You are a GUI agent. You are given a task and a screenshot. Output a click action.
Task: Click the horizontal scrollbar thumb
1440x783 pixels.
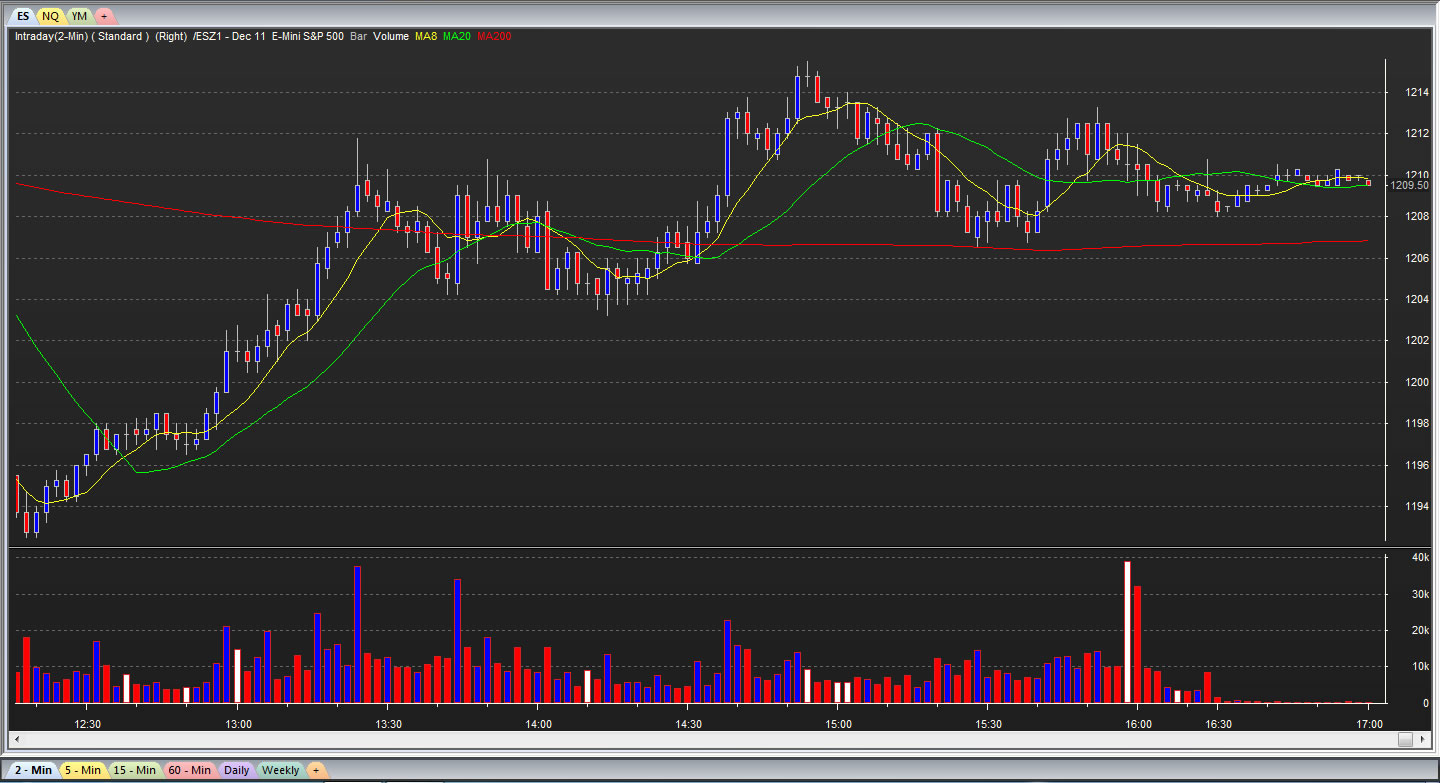pos(1407,739)
